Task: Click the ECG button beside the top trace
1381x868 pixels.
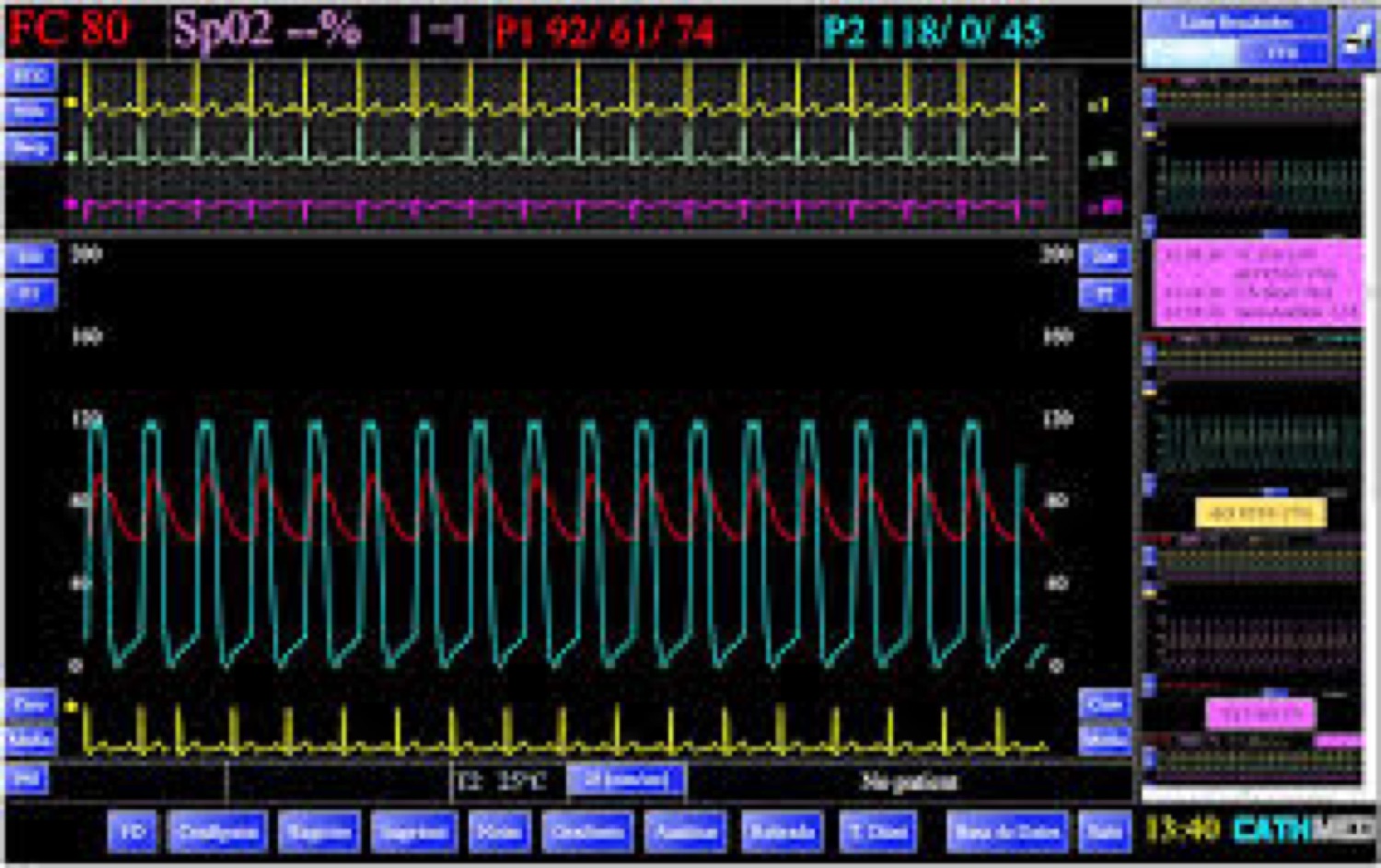Action: tap(31, 75)
